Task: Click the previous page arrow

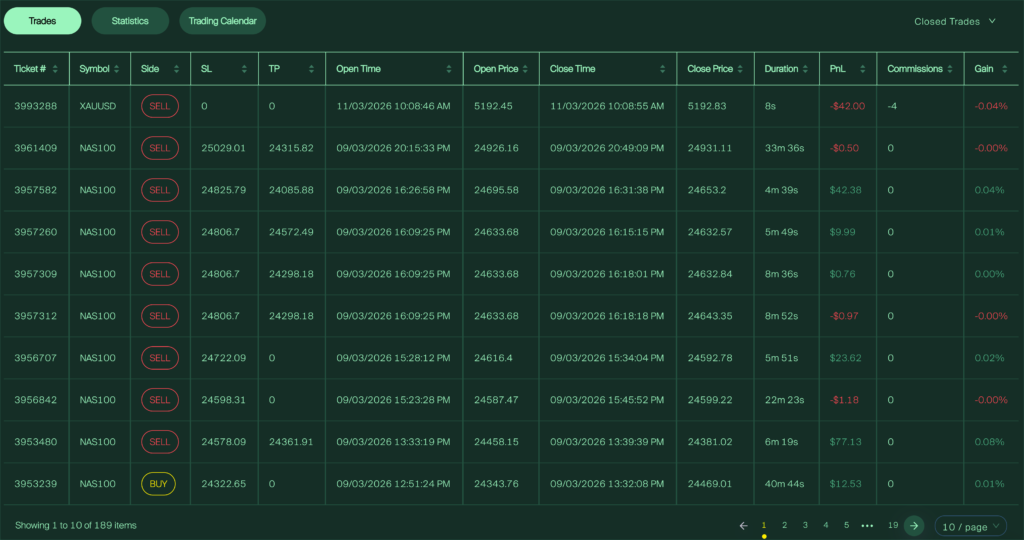Action: [x=743, y=525]
